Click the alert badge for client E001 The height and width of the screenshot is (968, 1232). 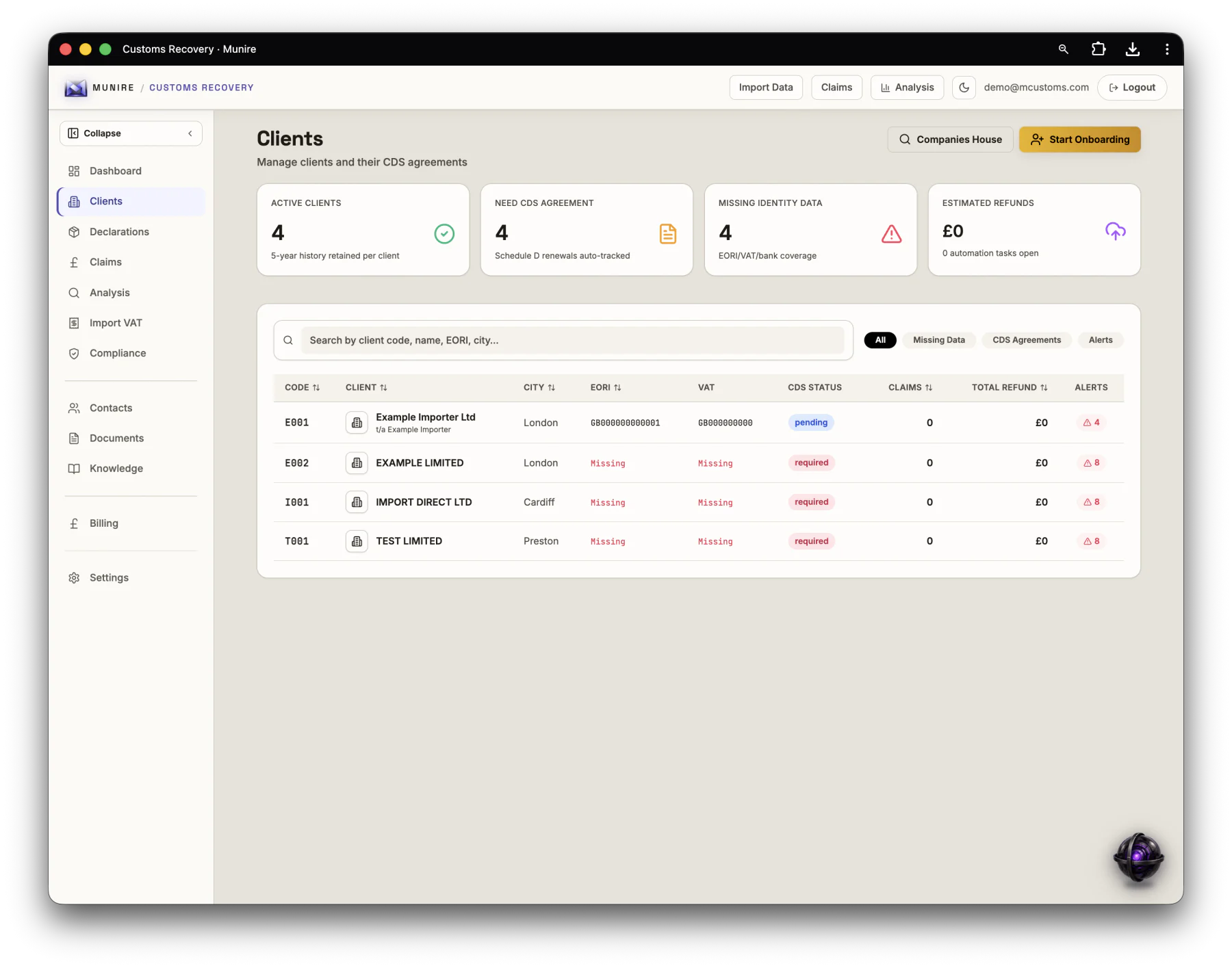click(x=1091, y=423)
